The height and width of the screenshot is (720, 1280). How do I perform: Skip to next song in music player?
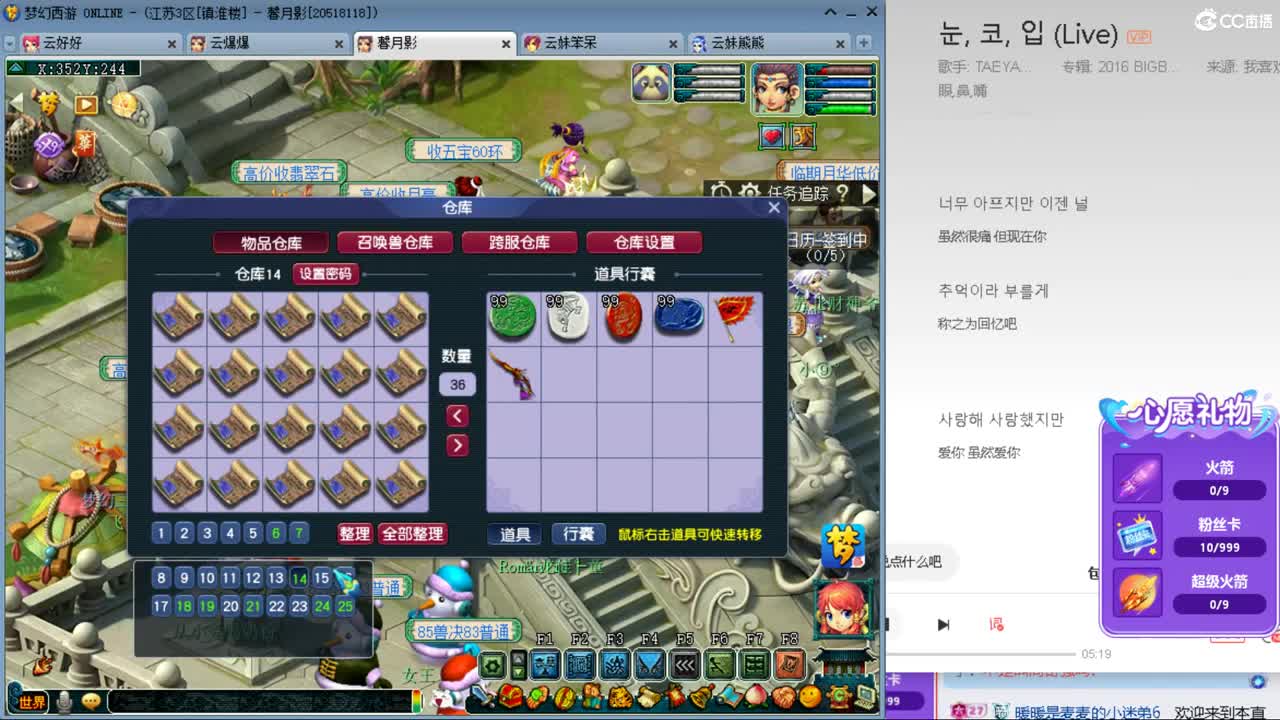(943, 625)
